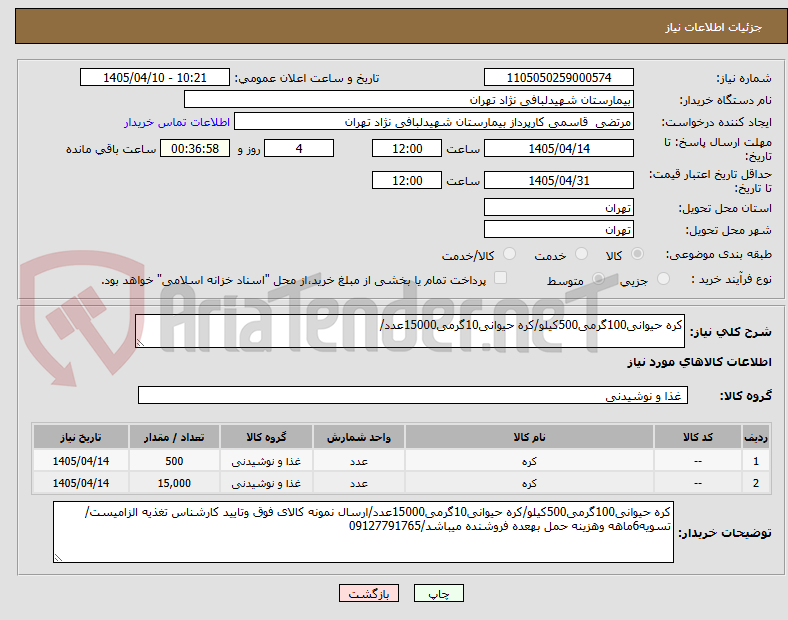Click the جزئیات اطلاعات نیاز page header
Image resolution: width=788 pixels, height=620 pixels.
(x=714, y=27)
